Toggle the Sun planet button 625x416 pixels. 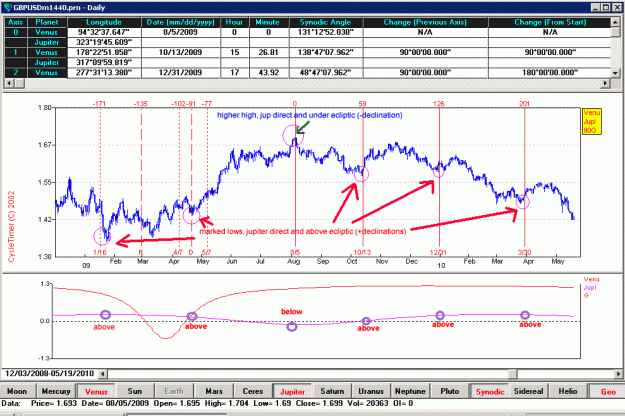(135, 391)
